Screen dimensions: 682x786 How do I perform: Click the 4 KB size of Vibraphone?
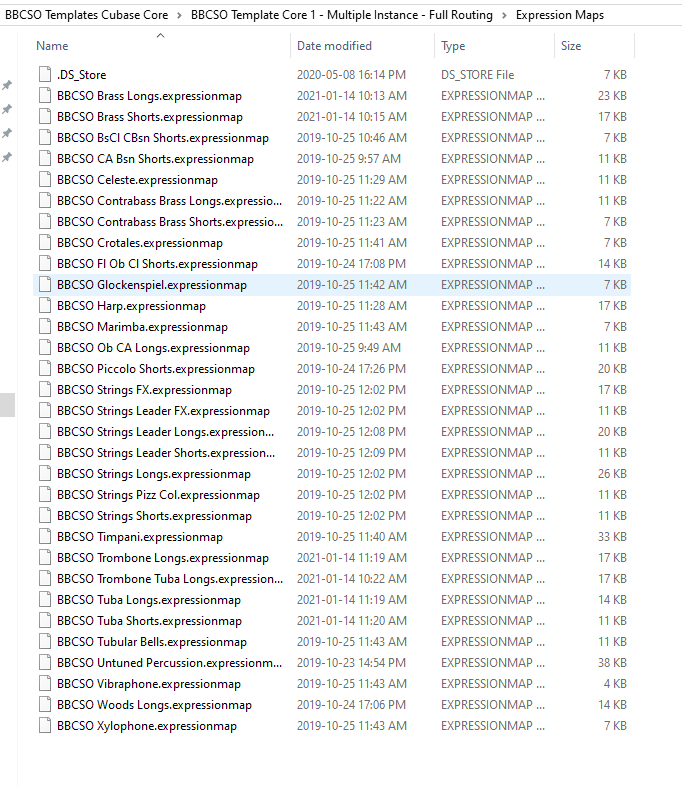point(615,684)
